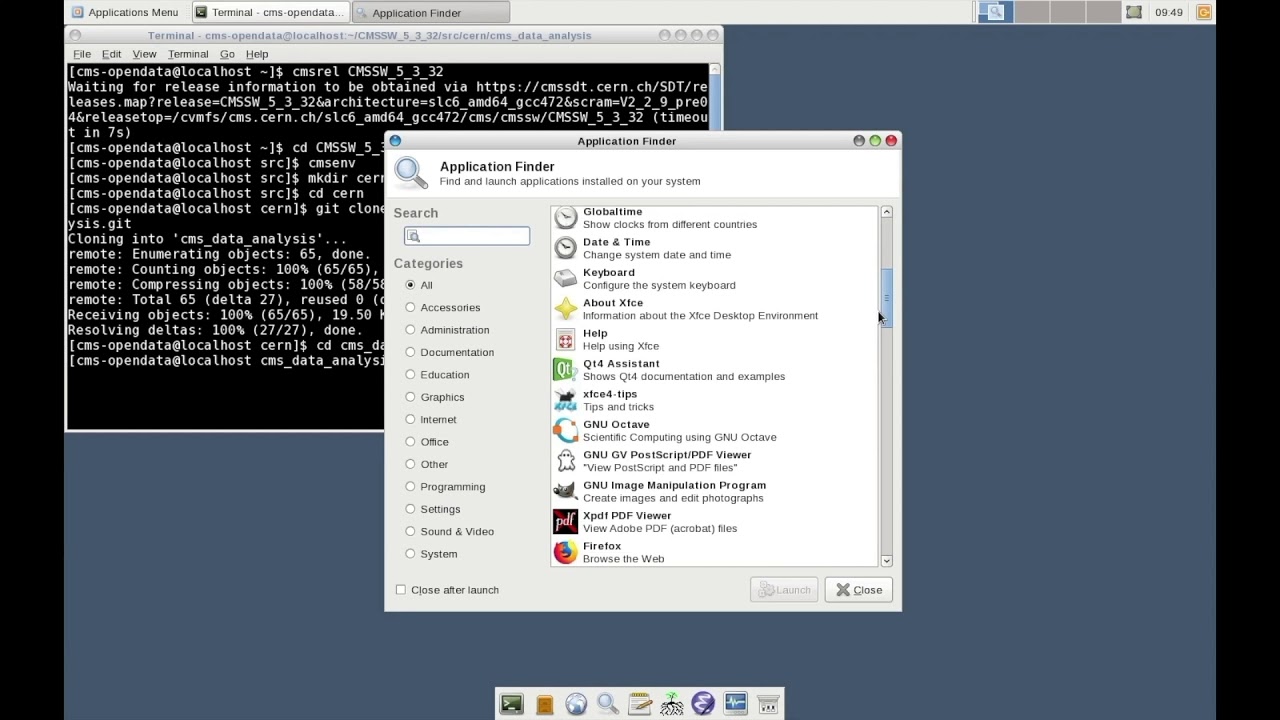Click scroll up arrow of application list

pyautogui.click(x=886, y=212)
